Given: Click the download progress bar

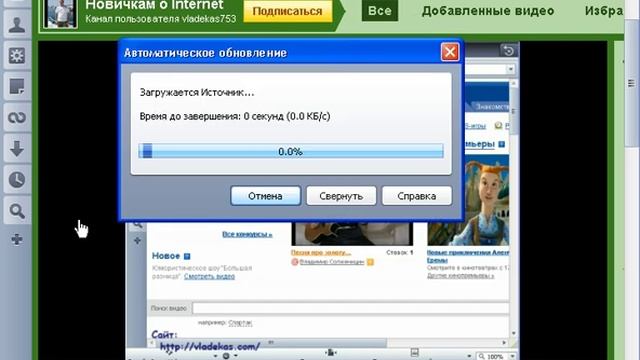Looking at the screenshot, I should point(291,151).
